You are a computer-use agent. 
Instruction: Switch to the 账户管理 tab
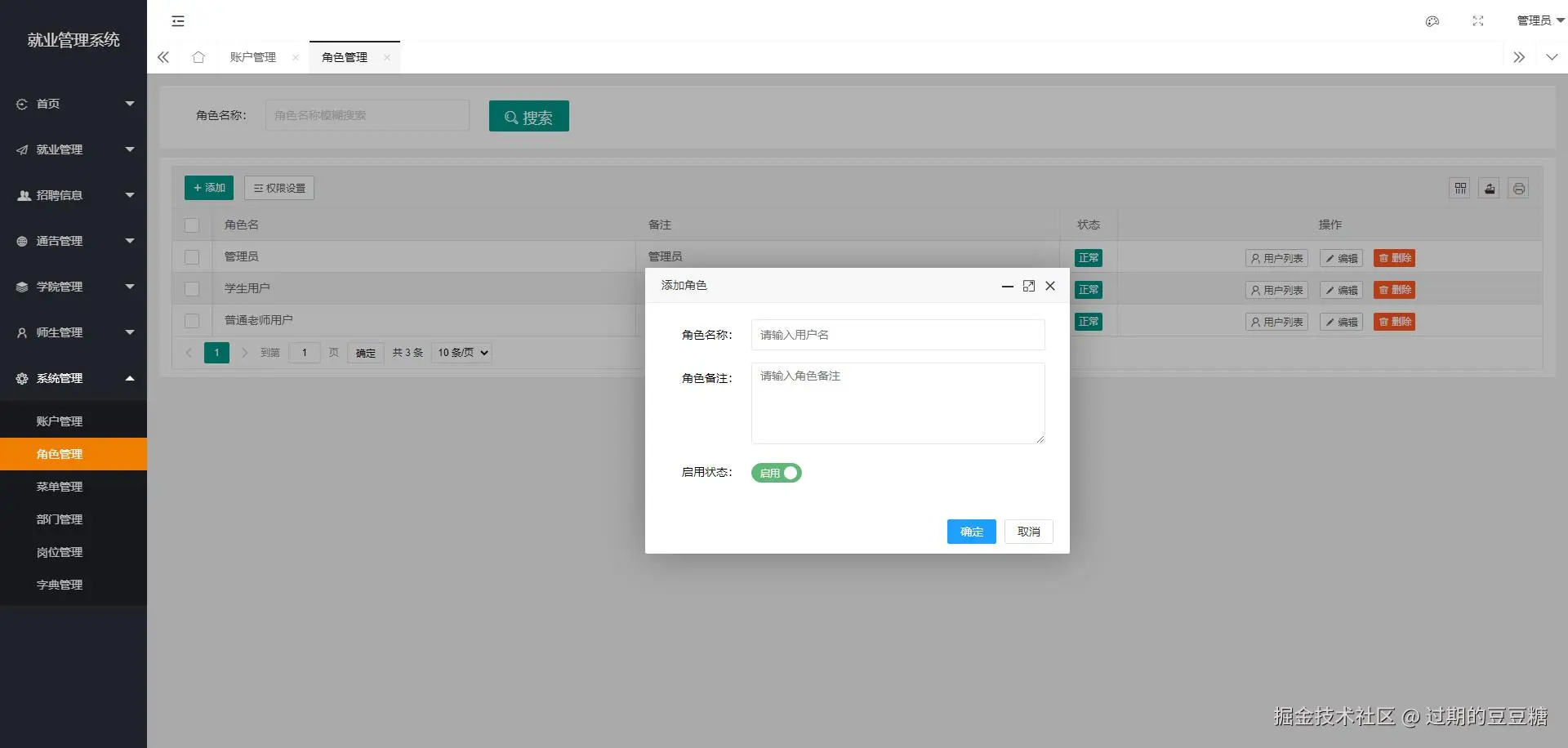click(253, 57)
